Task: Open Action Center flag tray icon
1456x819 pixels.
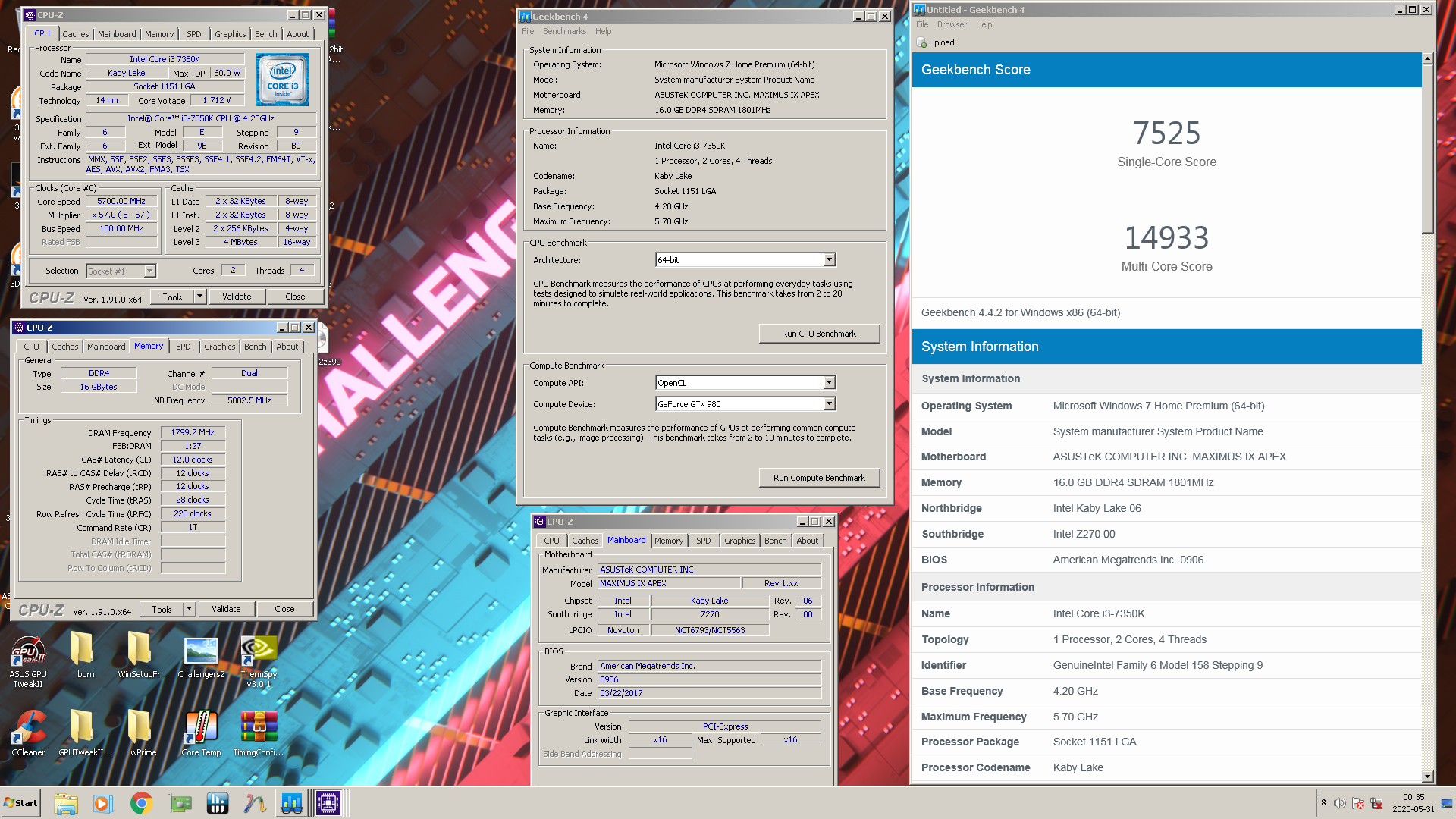Action: [x=1358, y=803]
